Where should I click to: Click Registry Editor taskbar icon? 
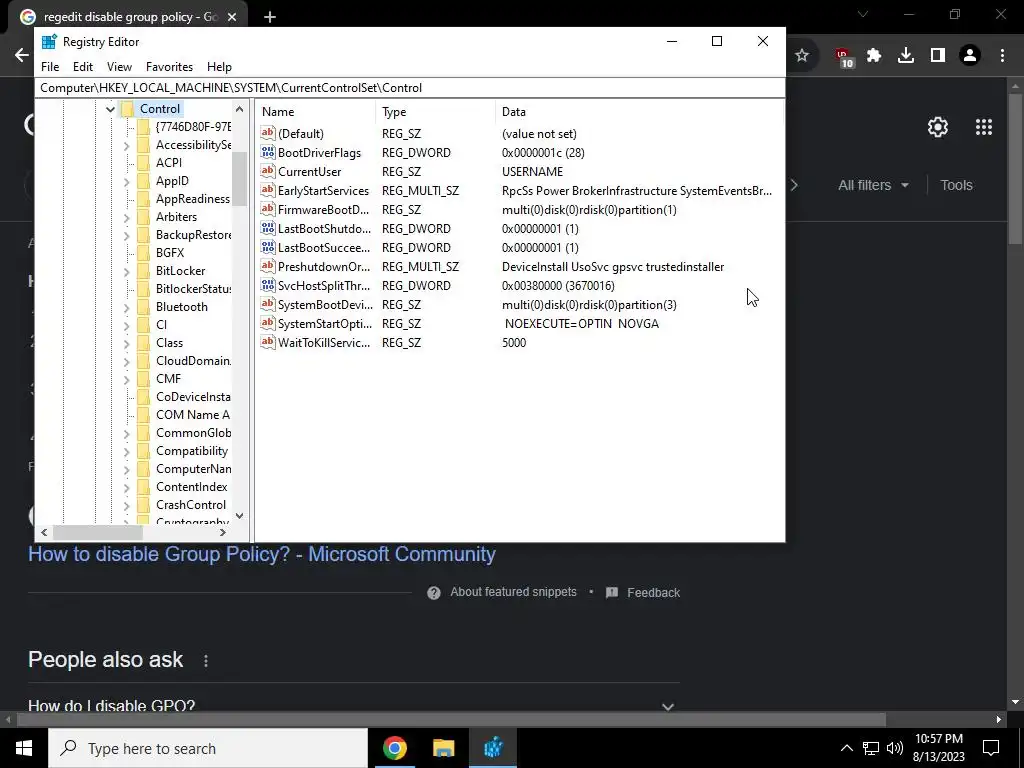pos(493,748)
